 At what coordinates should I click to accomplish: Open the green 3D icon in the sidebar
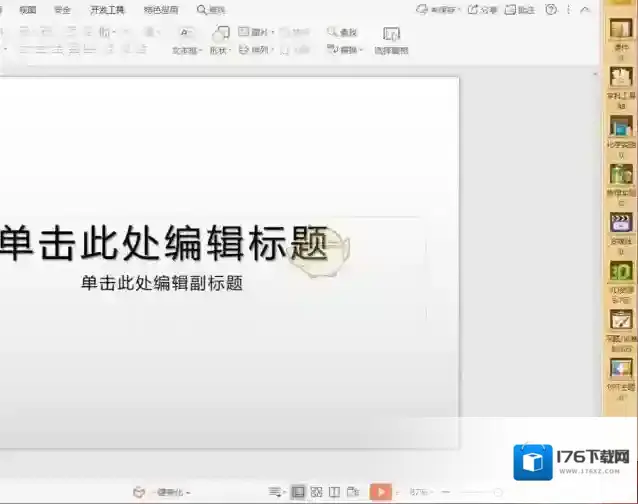tap(621, 271)
